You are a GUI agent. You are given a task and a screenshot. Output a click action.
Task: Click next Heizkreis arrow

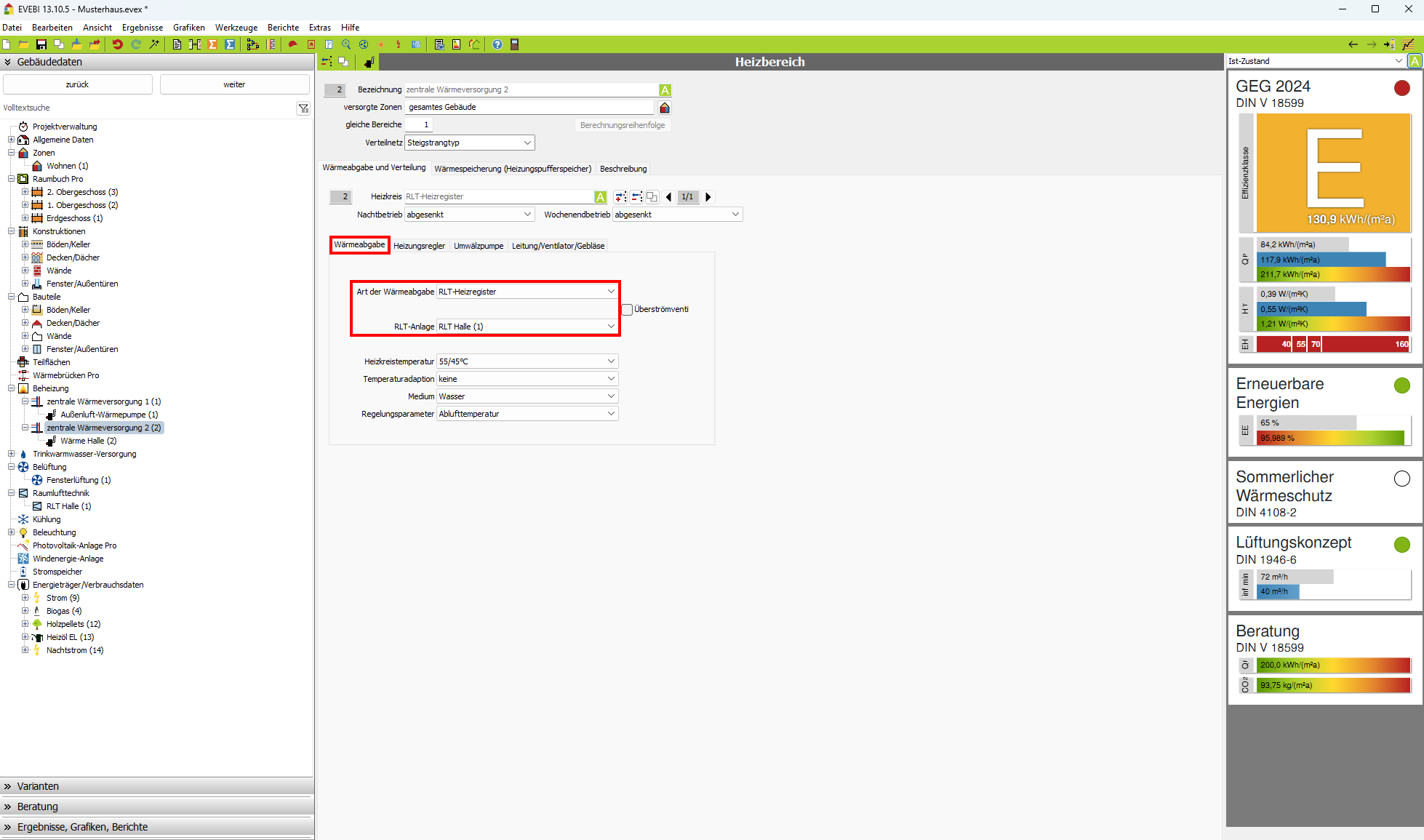tap(708, 197)
